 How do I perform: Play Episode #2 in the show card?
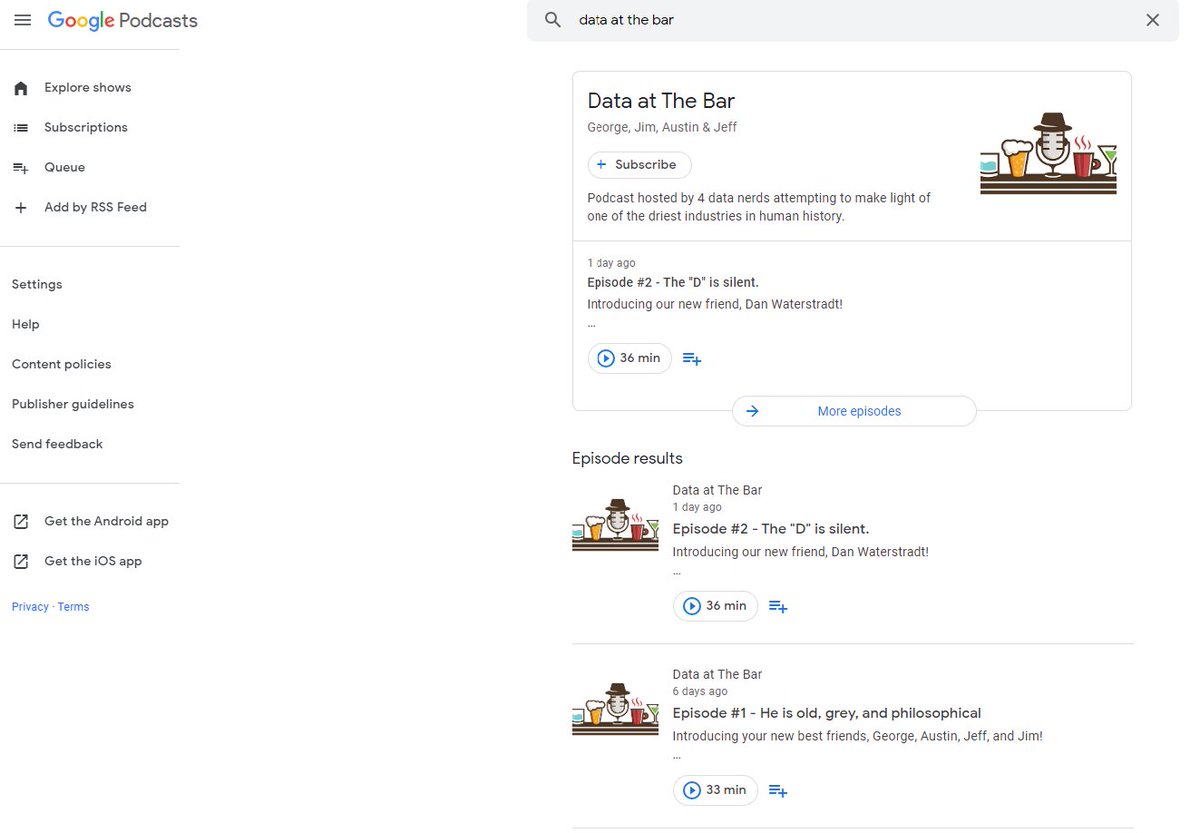629,358
